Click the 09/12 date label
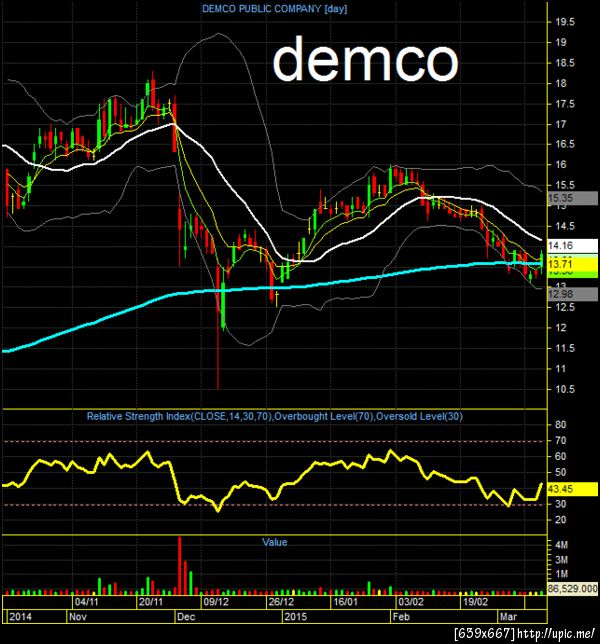600x644 pixels. pyautogui.click(x=216, y=602)
